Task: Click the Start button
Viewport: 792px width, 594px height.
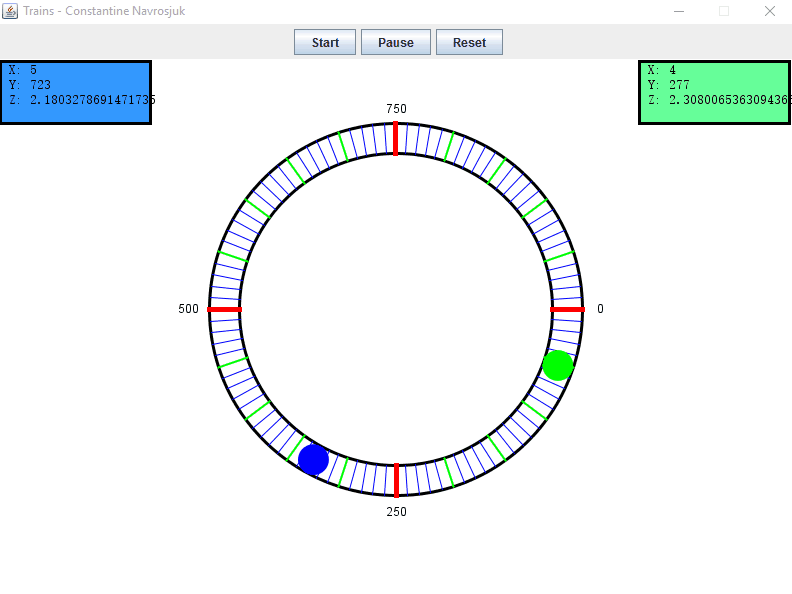Action: (325, 42)
